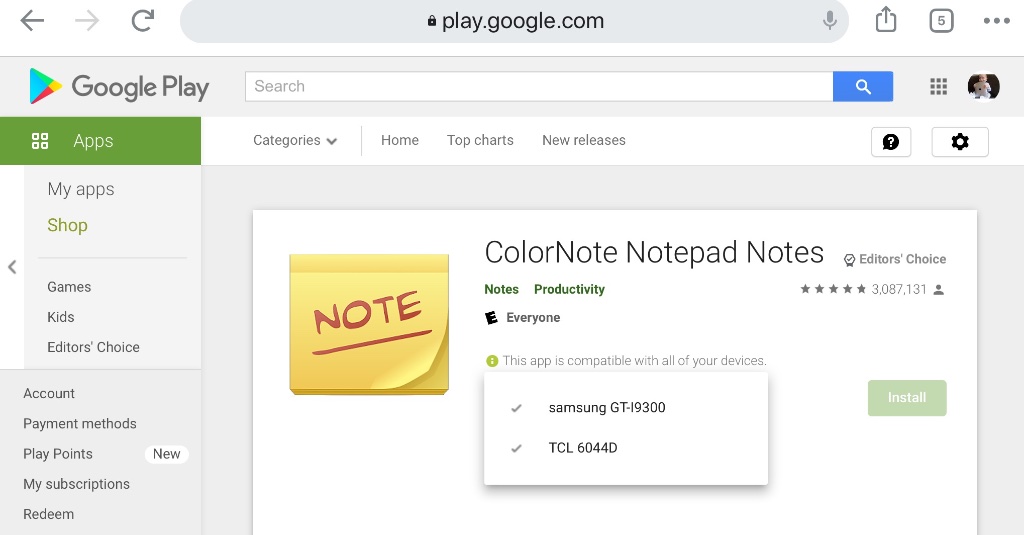
Task: Click the green info icon beside compatibility text
Action: [x=492, y=361]
